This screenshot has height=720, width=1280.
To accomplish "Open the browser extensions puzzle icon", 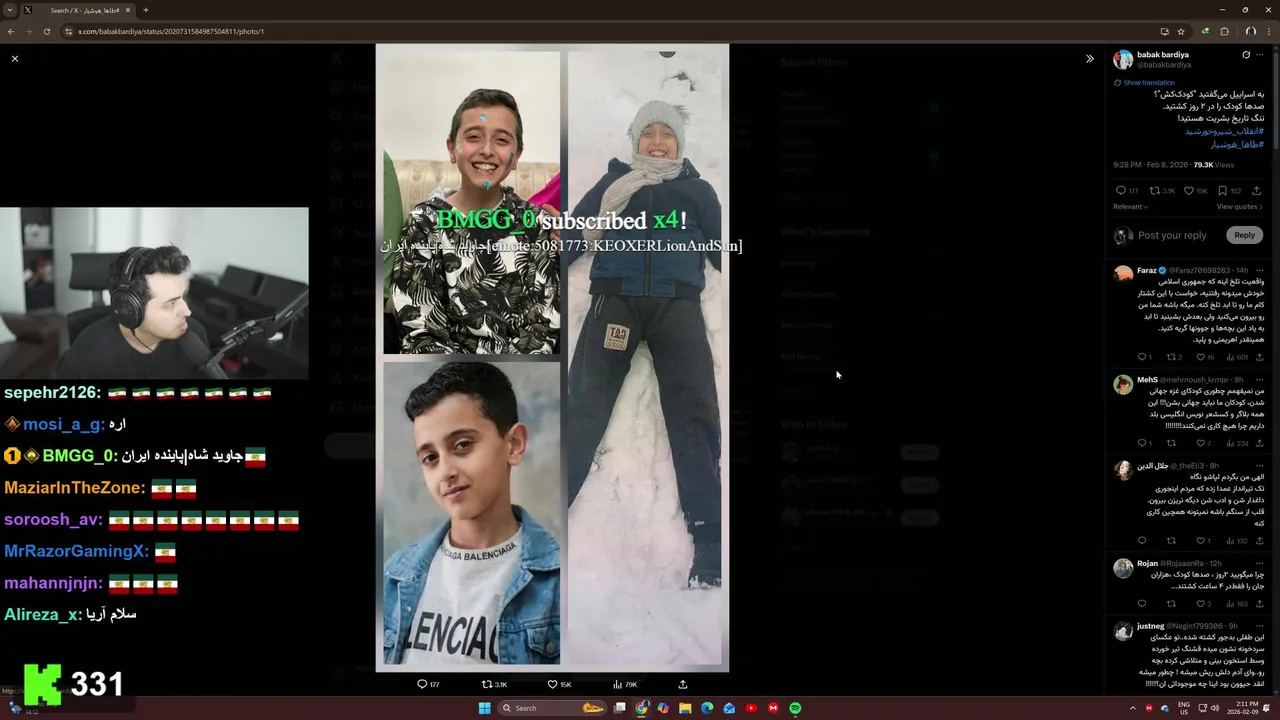I will (x=1225, y=31).
